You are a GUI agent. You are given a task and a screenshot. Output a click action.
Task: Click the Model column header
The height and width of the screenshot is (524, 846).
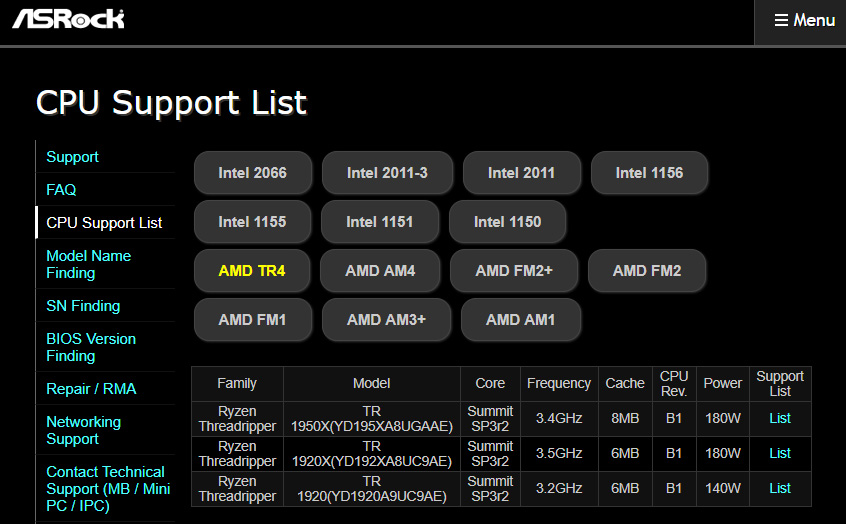tap(372, 384)
